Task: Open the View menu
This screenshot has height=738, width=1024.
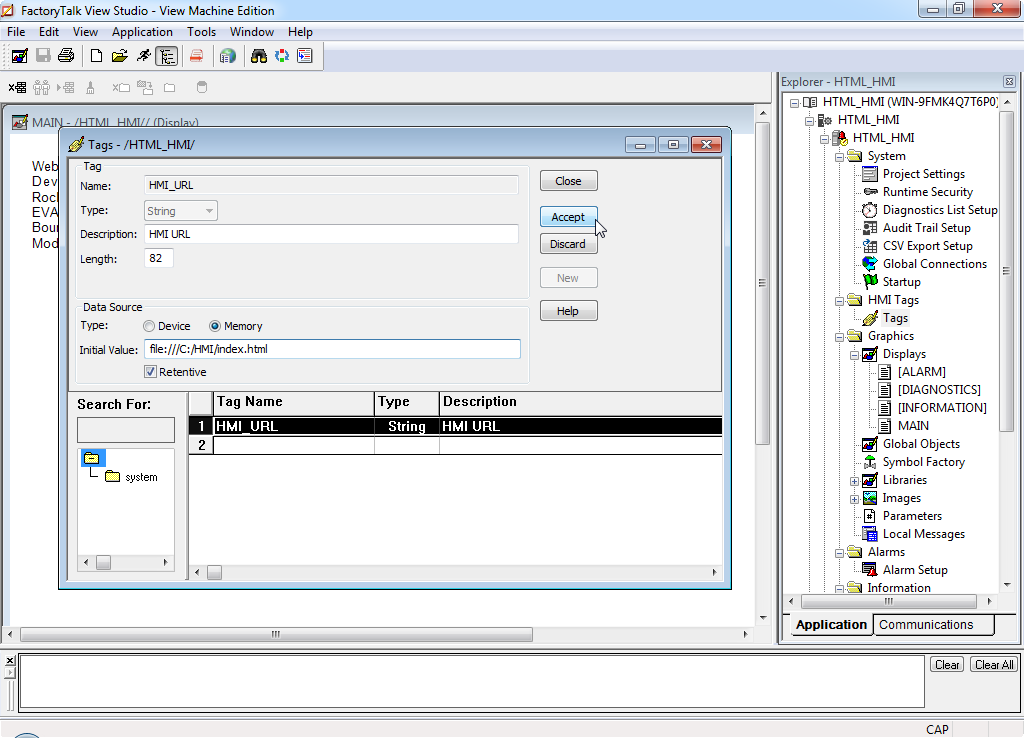Action: click(x=85, y=32)
